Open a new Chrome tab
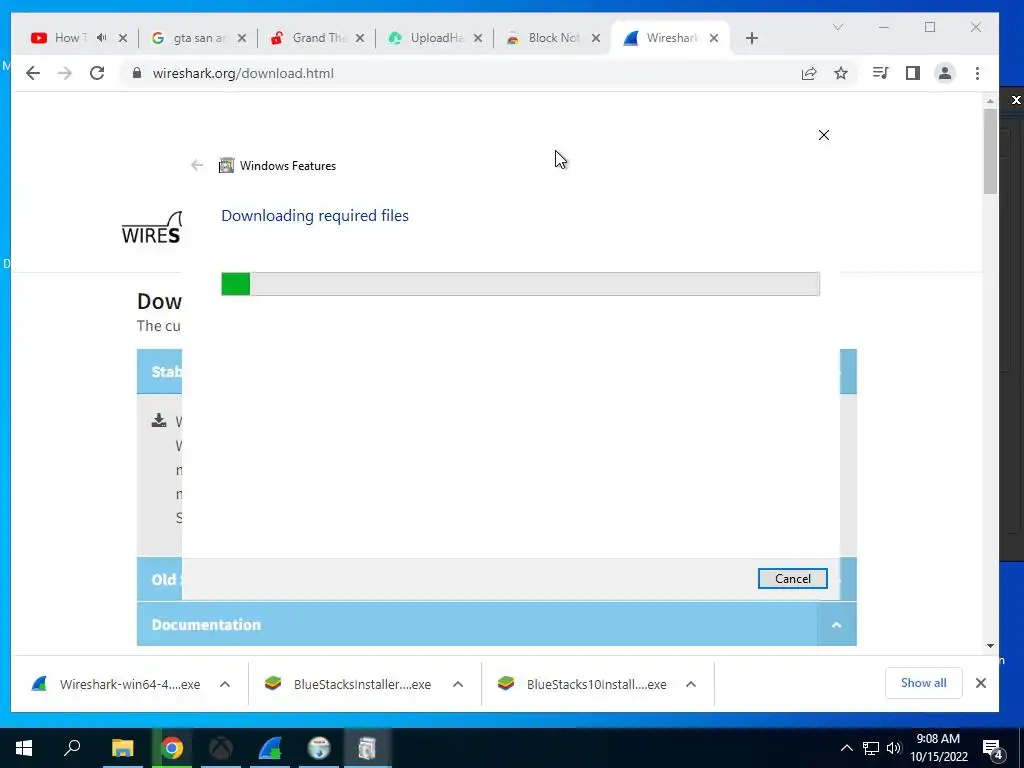1024x768 pixels. pos(752,38)
